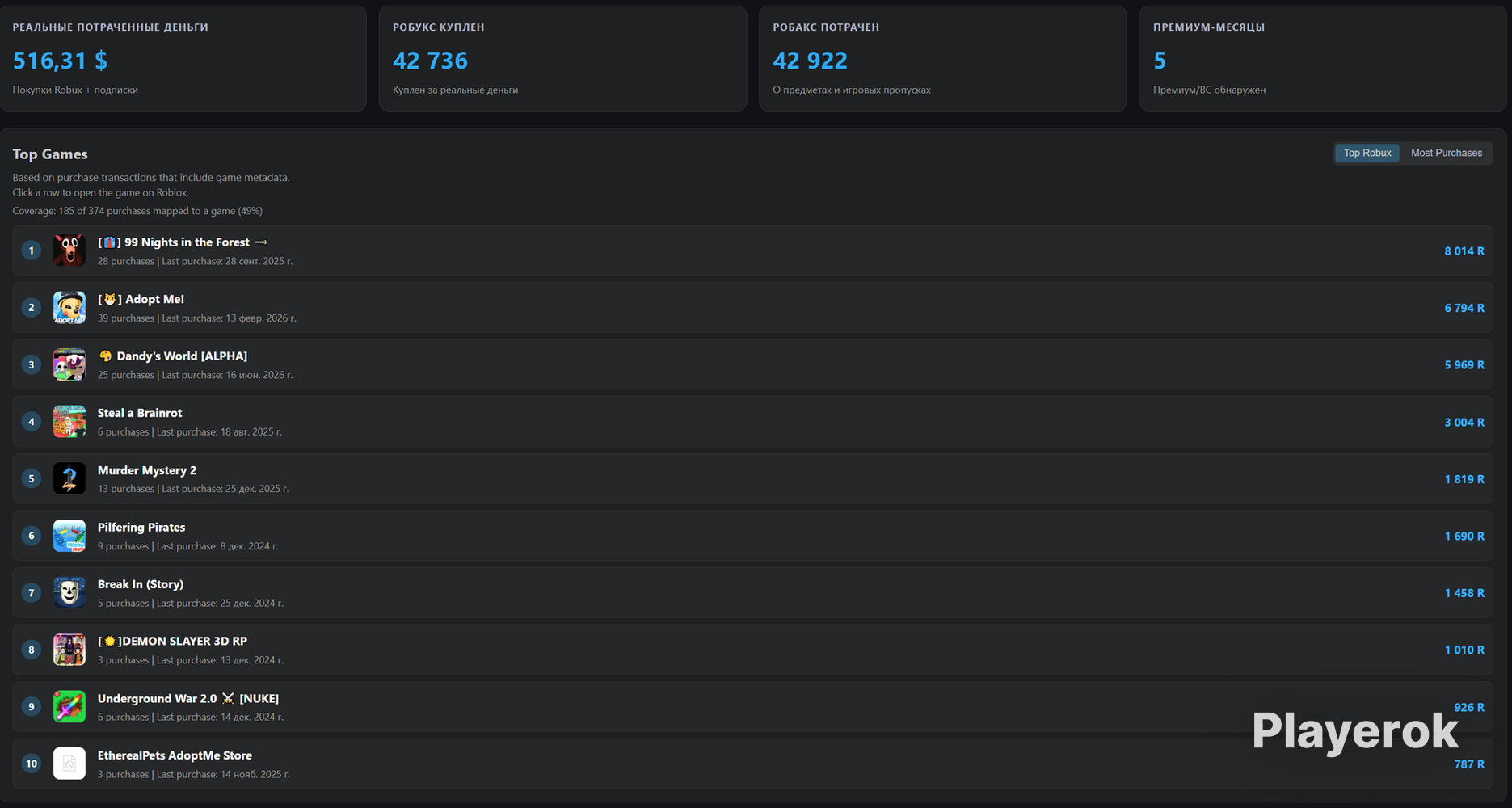Click the 1 458 R amount
Viewport: 1512px width, 808px height.
pos(1464,593)
